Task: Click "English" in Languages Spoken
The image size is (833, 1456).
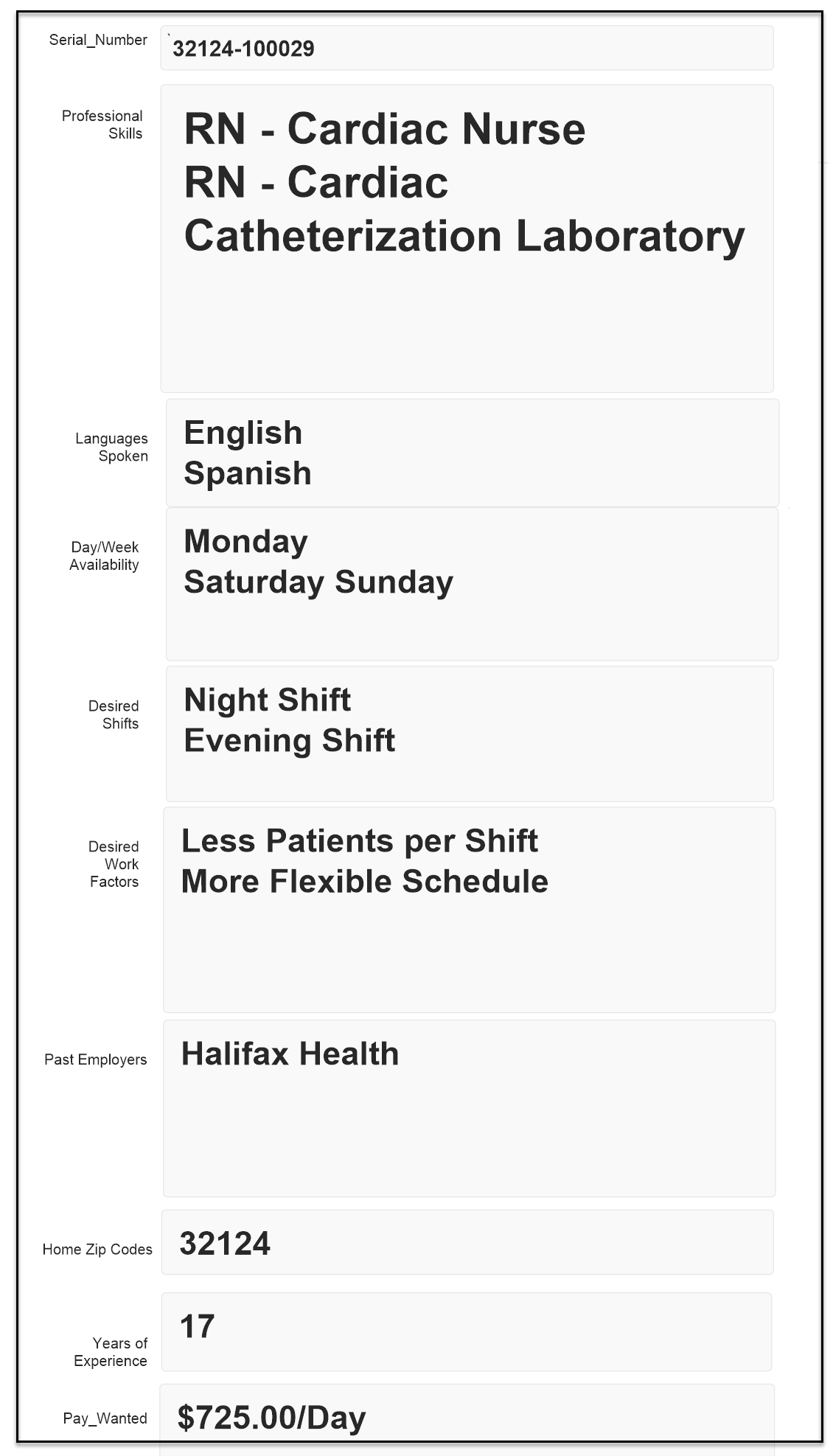Action: [x=243, y=433]
